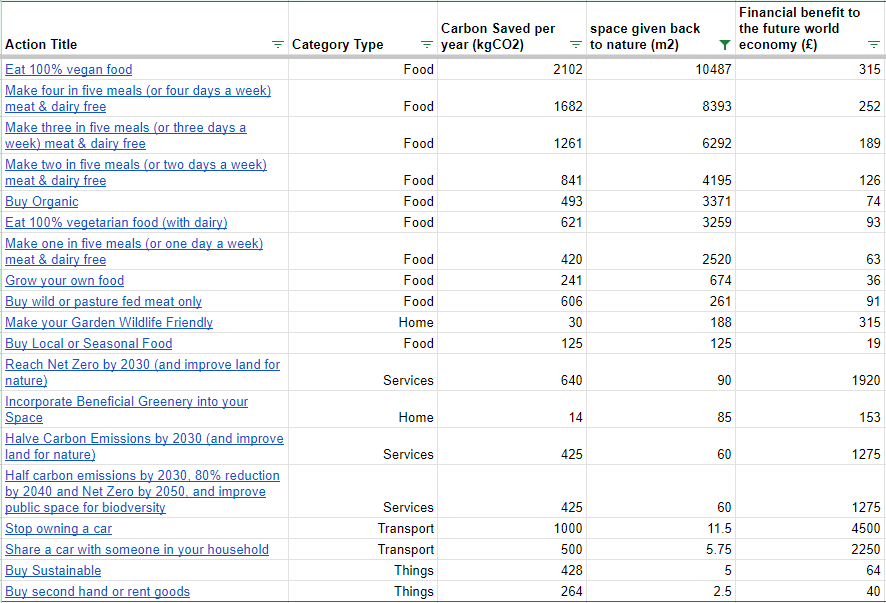Open the 'Buy Organic' link
Screen dimensions: 886x603
point(42,201)
